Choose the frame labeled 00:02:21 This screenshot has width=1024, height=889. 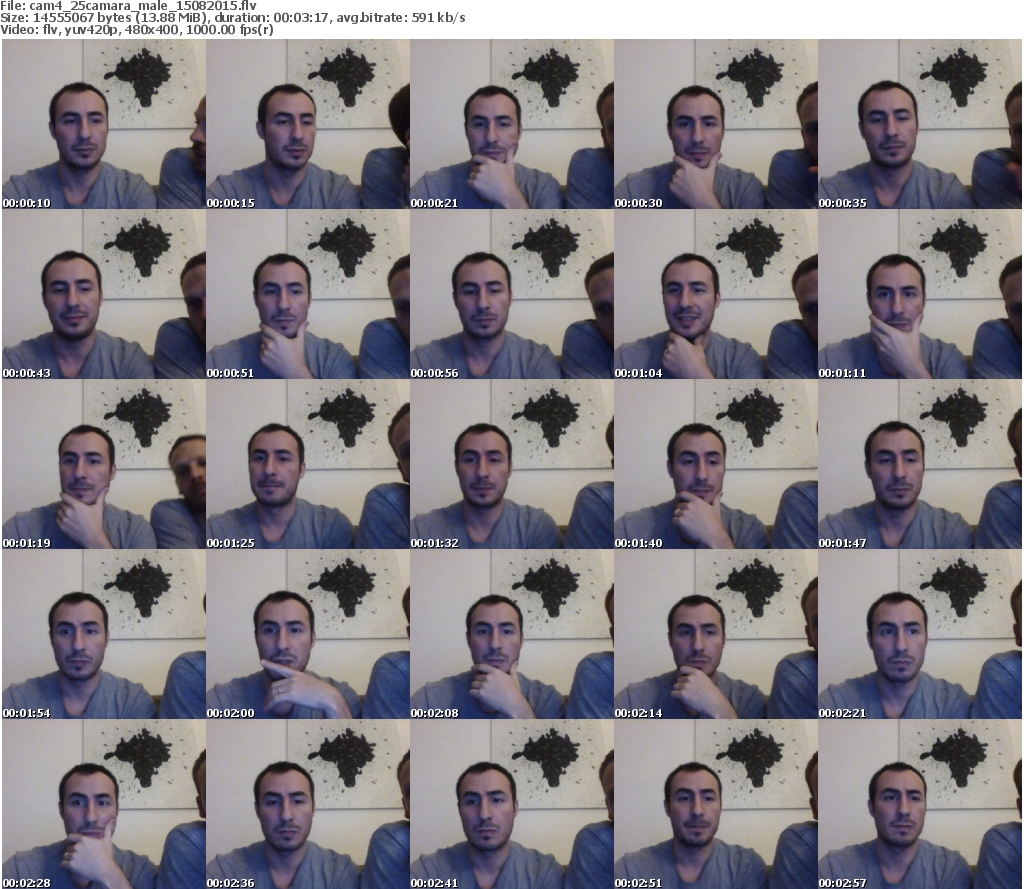[x=920, y=634]
